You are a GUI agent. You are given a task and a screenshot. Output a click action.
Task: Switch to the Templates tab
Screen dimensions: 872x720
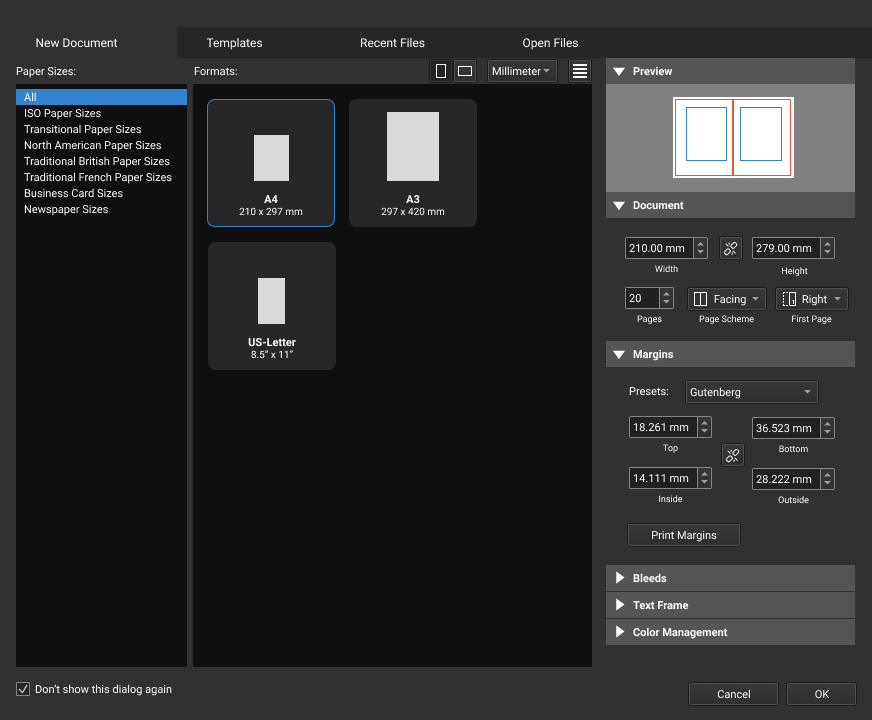[x=234, y=43]
